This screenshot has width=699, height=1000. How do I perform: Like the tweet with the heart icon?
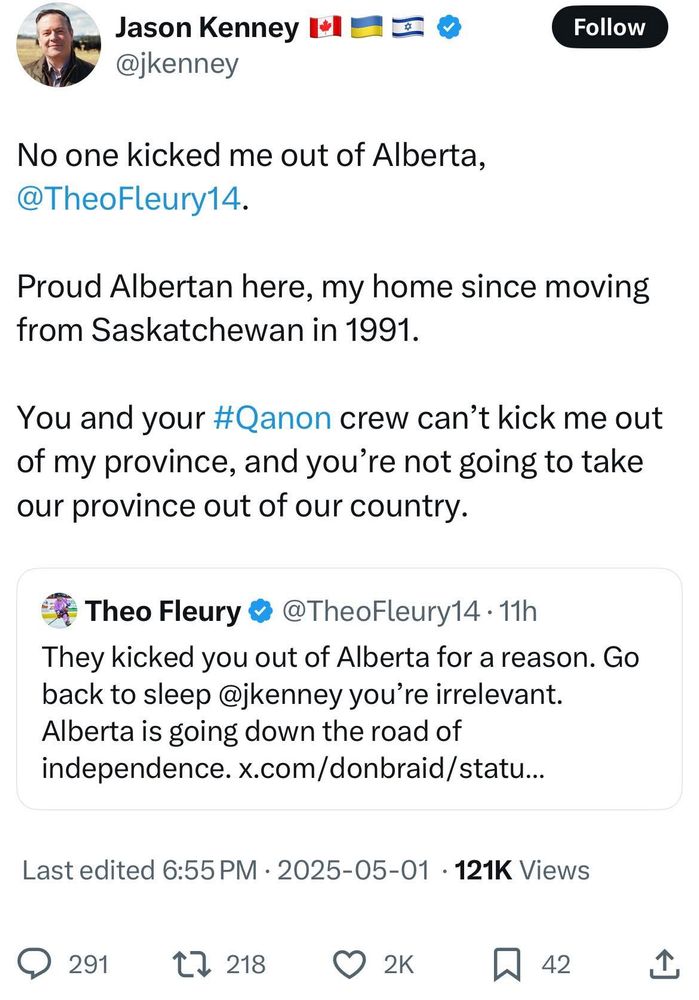tap(350, 964)
